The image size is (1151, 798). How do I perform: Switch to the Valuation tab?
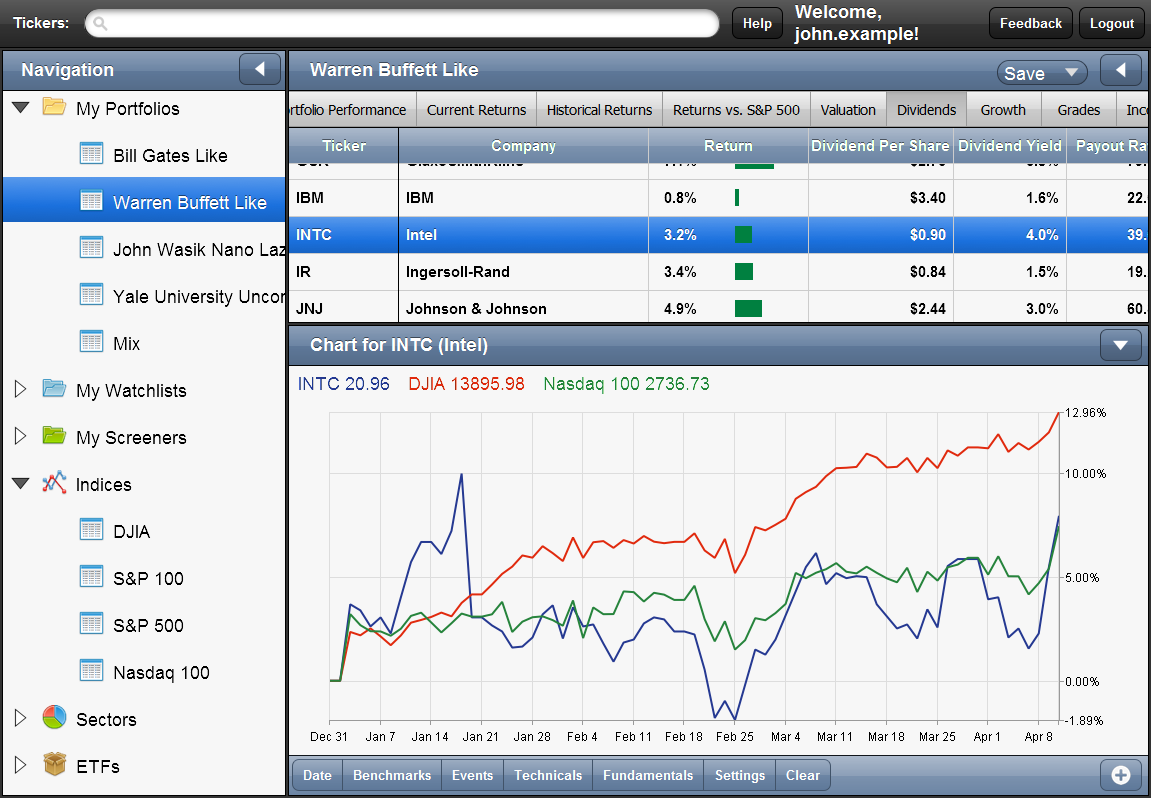(x=848, y=109)
